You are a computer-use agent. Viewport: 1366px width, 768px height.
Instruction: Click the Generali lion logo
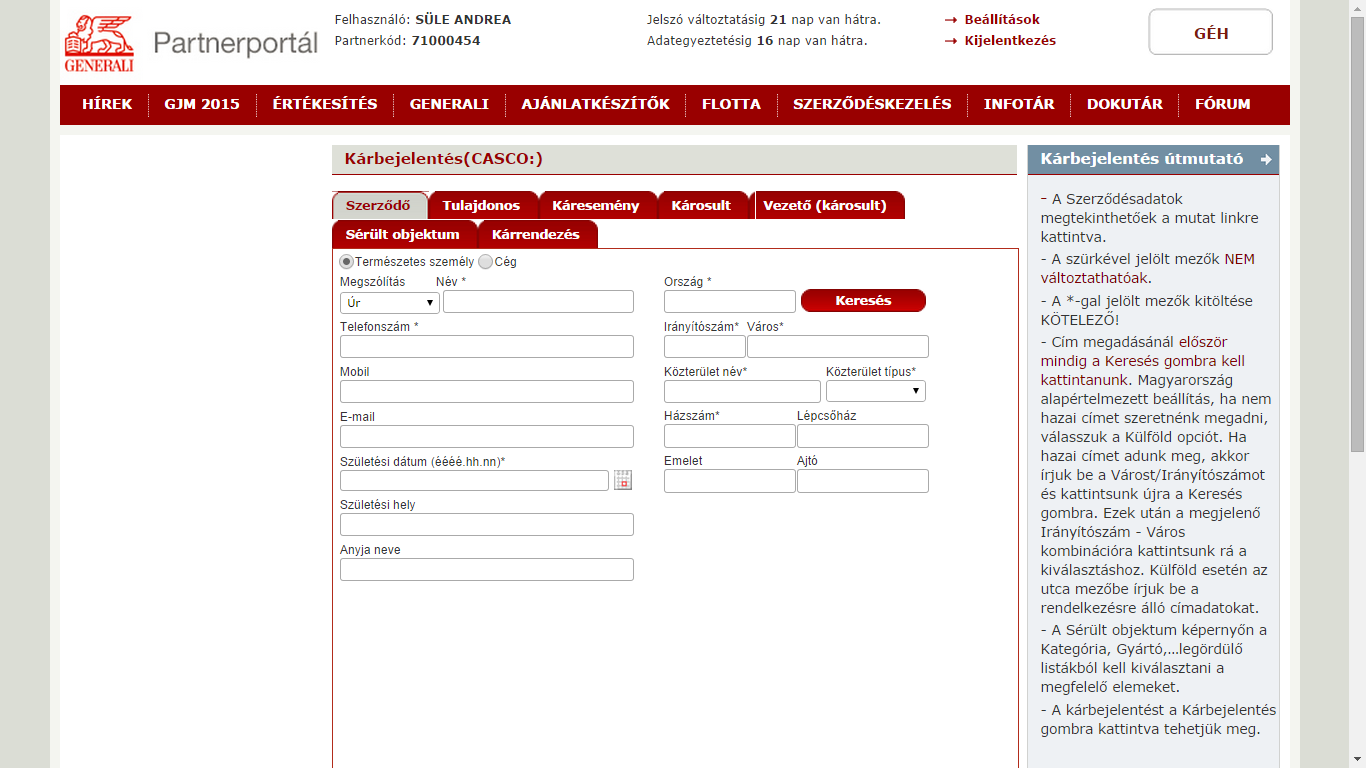click(x=99, y=43)
